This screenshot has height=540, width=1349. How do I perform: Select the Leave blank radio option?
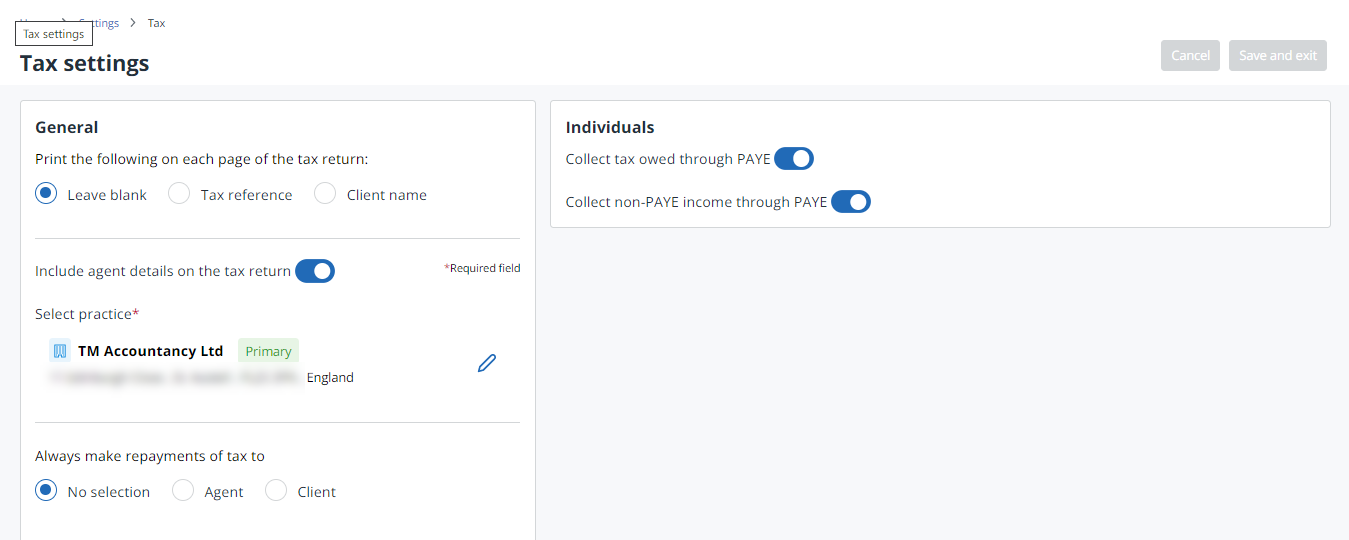(x=46, y=194)
